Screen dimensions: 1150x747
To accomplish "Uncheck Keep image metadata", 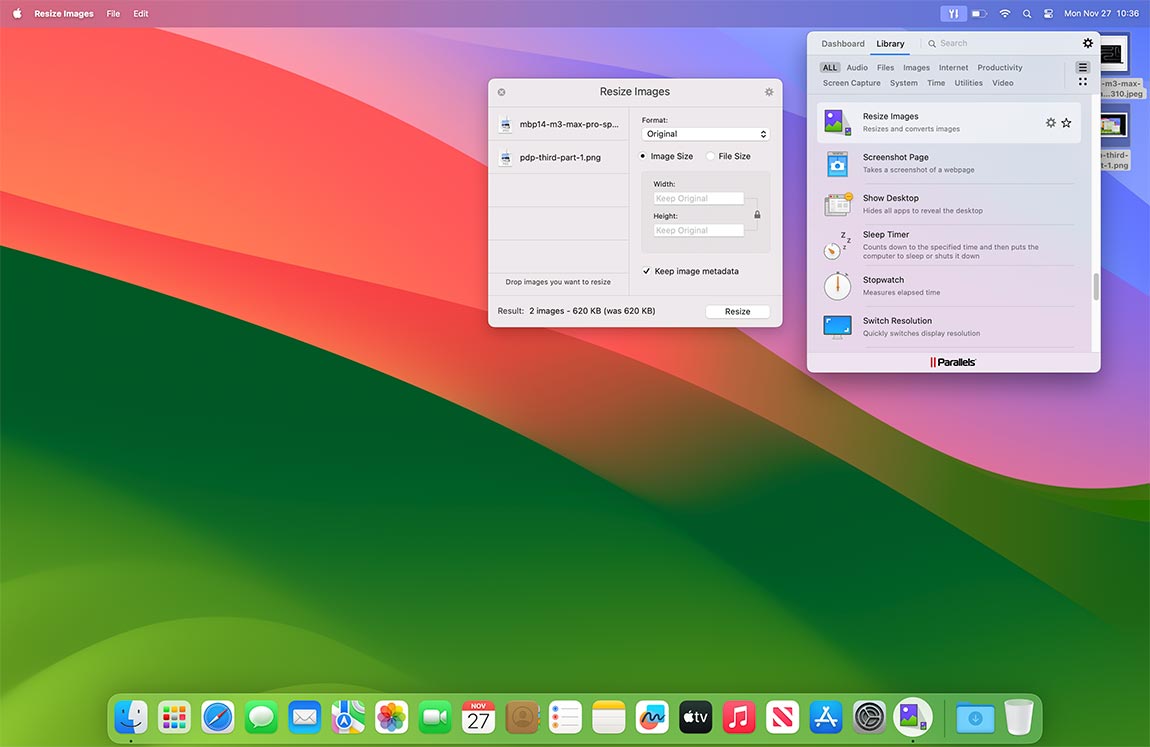I will (645, 271).
